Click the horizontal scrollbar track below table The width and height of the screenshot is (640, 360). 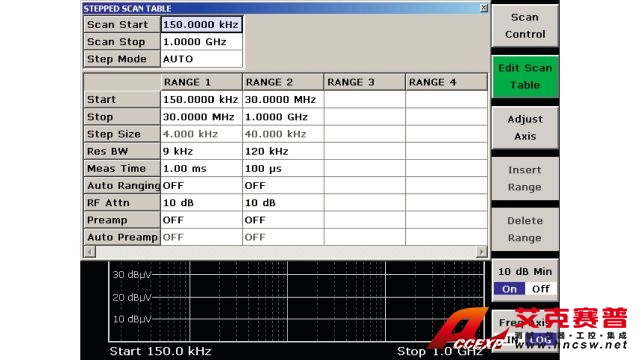(x=286, y=252)
